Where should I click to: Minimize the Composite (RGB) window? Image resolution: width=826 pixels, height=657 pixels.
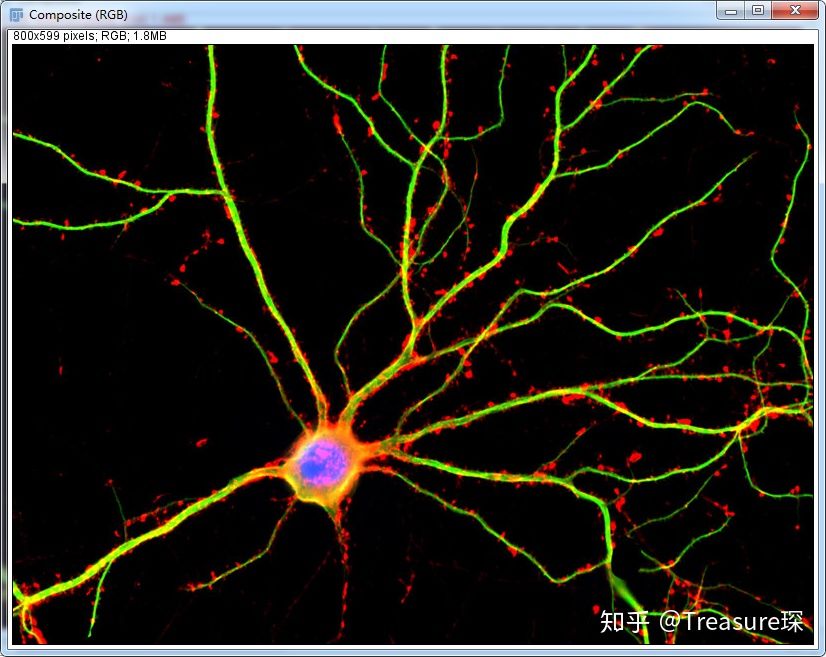(x=731, y=11)
